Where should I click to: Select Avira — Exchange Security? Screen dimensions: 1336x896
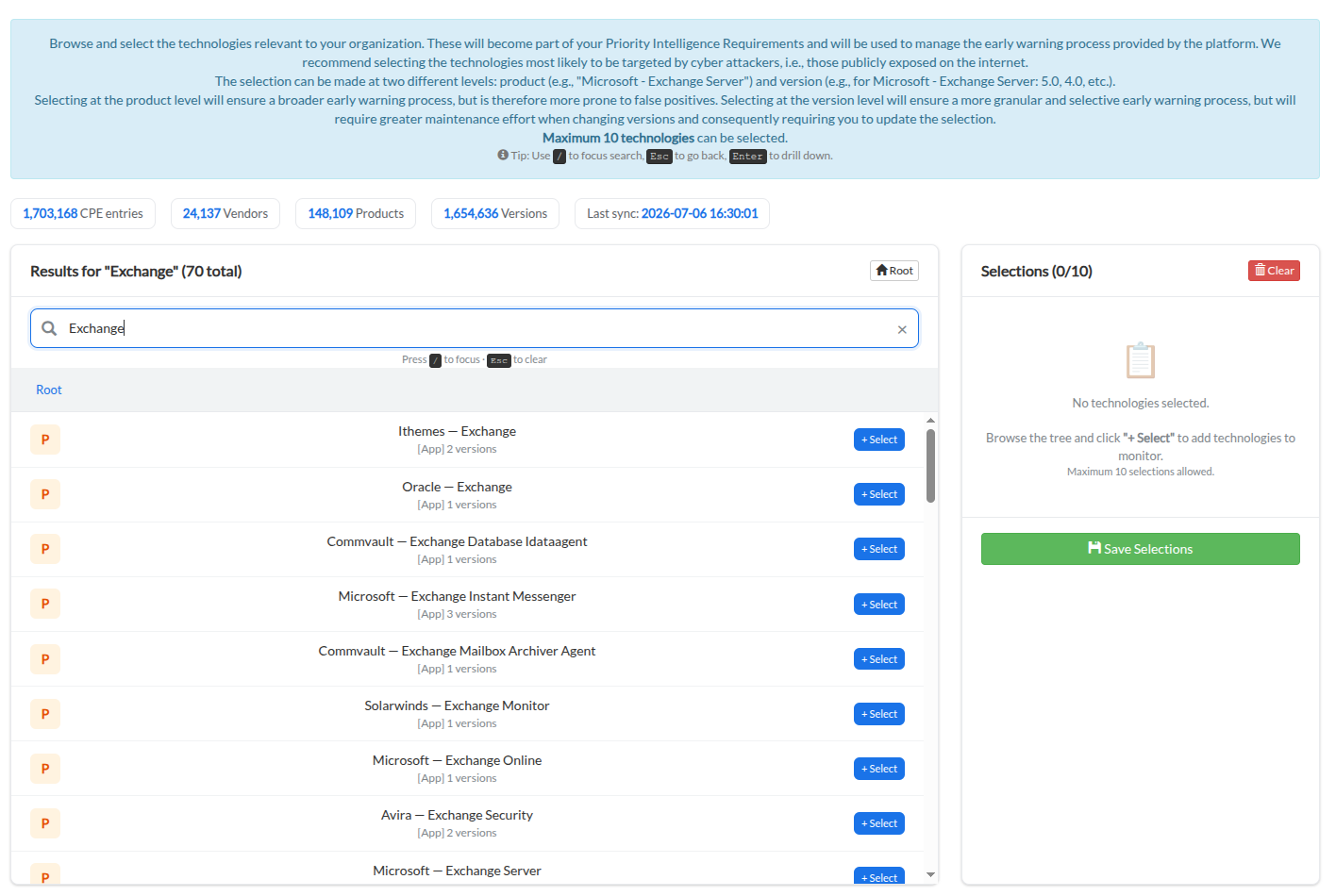click(879, 823)
